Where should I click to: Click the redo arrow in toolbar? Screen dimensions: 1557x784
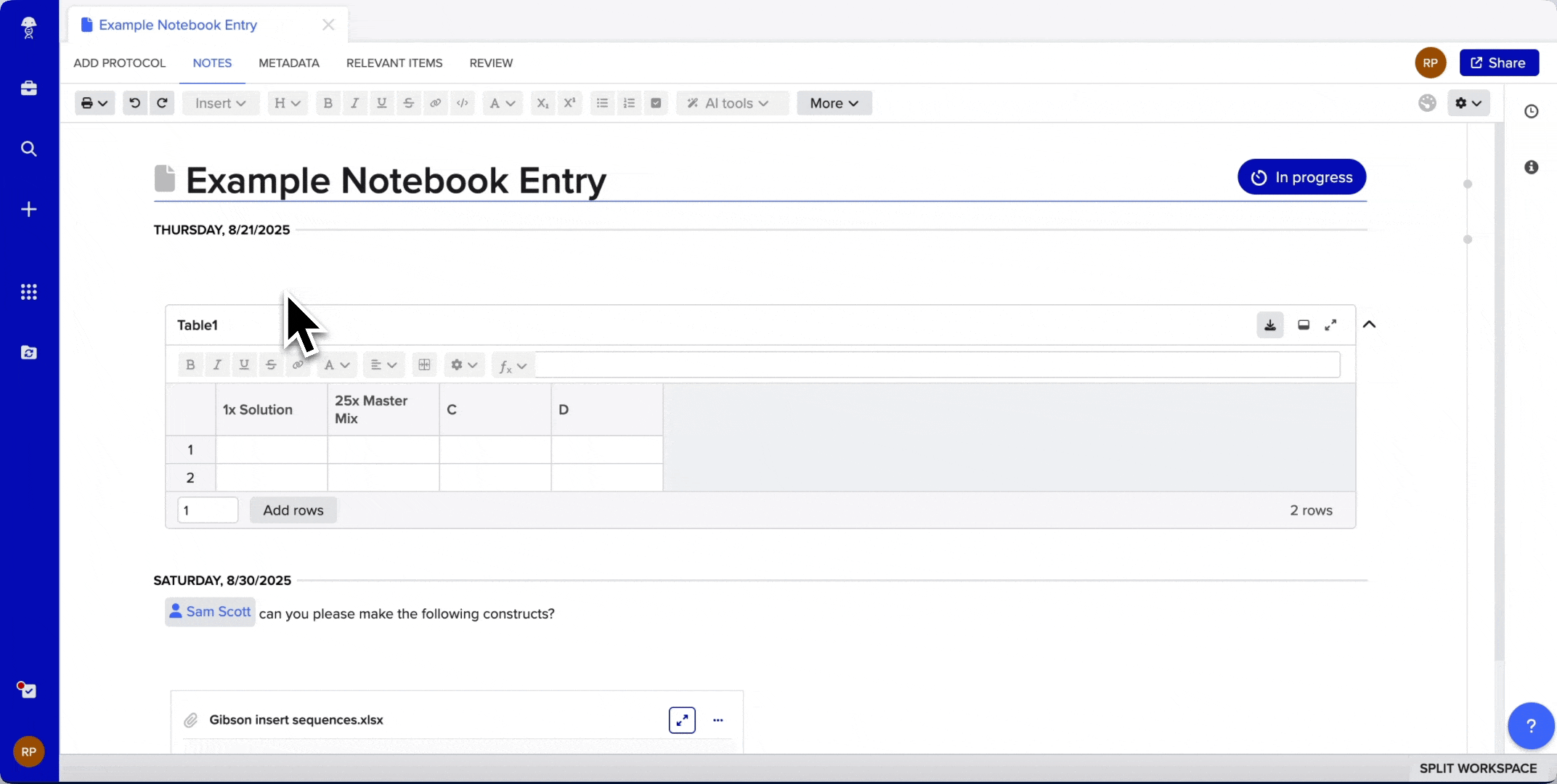pos(162,103)
